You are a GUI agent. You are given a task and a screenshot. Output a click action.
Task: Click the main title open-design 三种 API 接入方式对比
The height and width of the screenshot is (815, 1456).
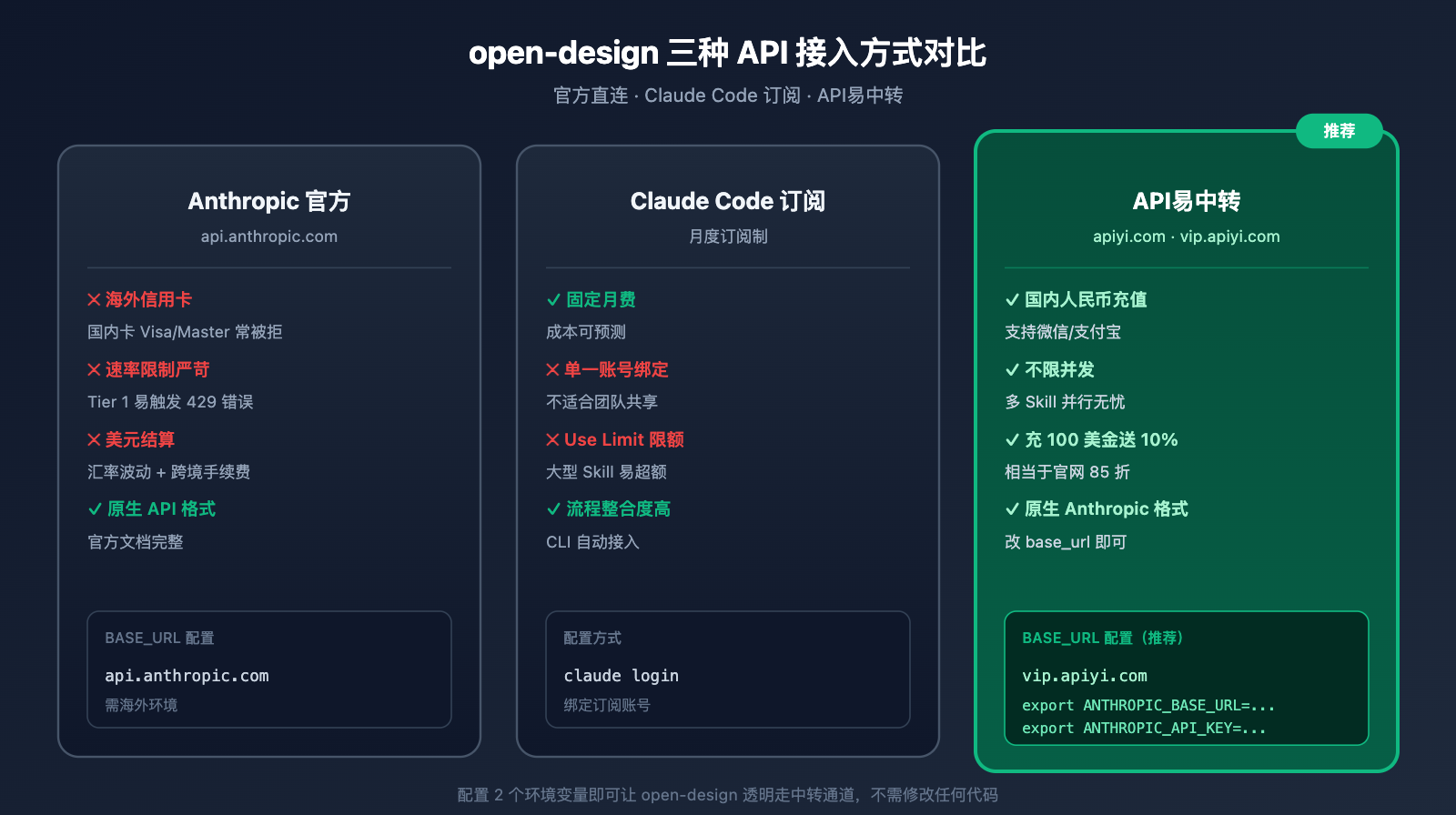click(x=728, y=53)
